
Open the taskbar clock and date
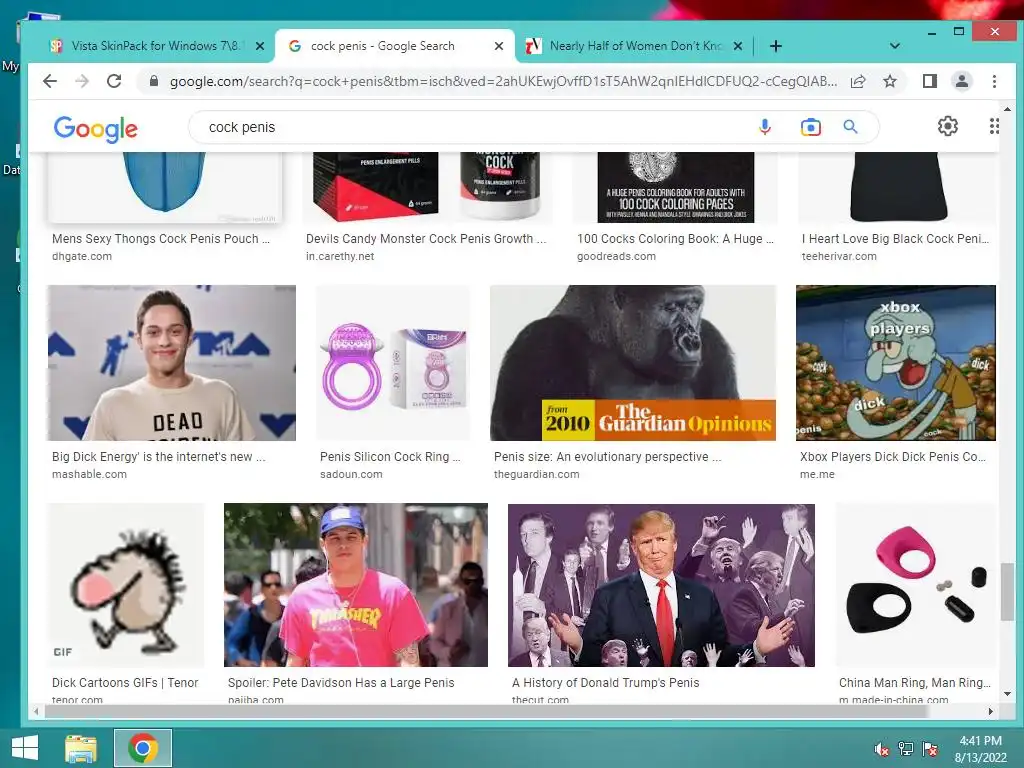coord(980,749)
